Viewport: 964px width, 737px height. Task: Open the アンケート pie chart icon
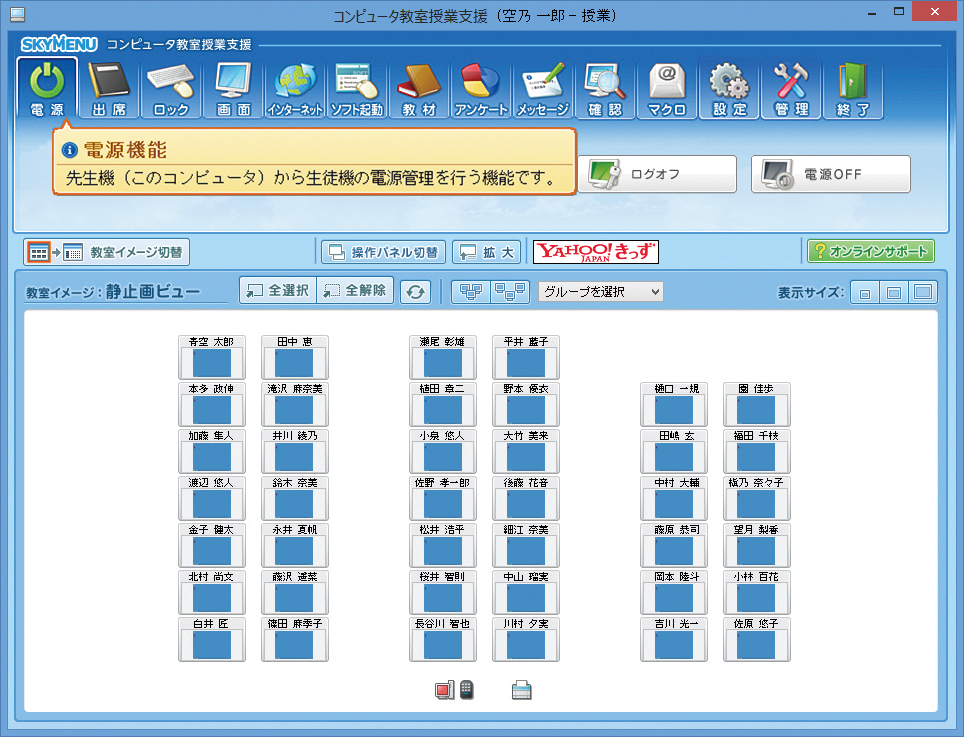481,89
